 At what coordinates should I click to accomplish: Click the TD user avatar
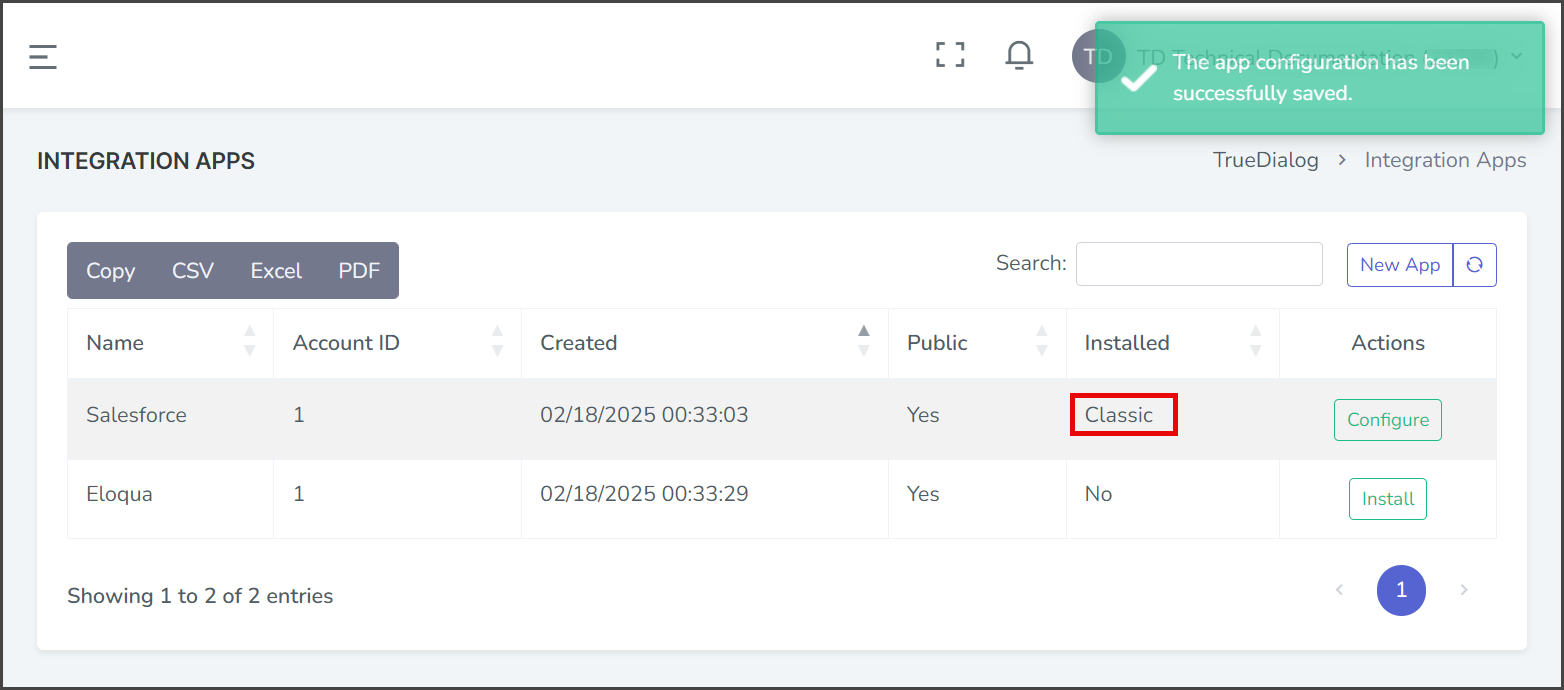pos(1099,55)
